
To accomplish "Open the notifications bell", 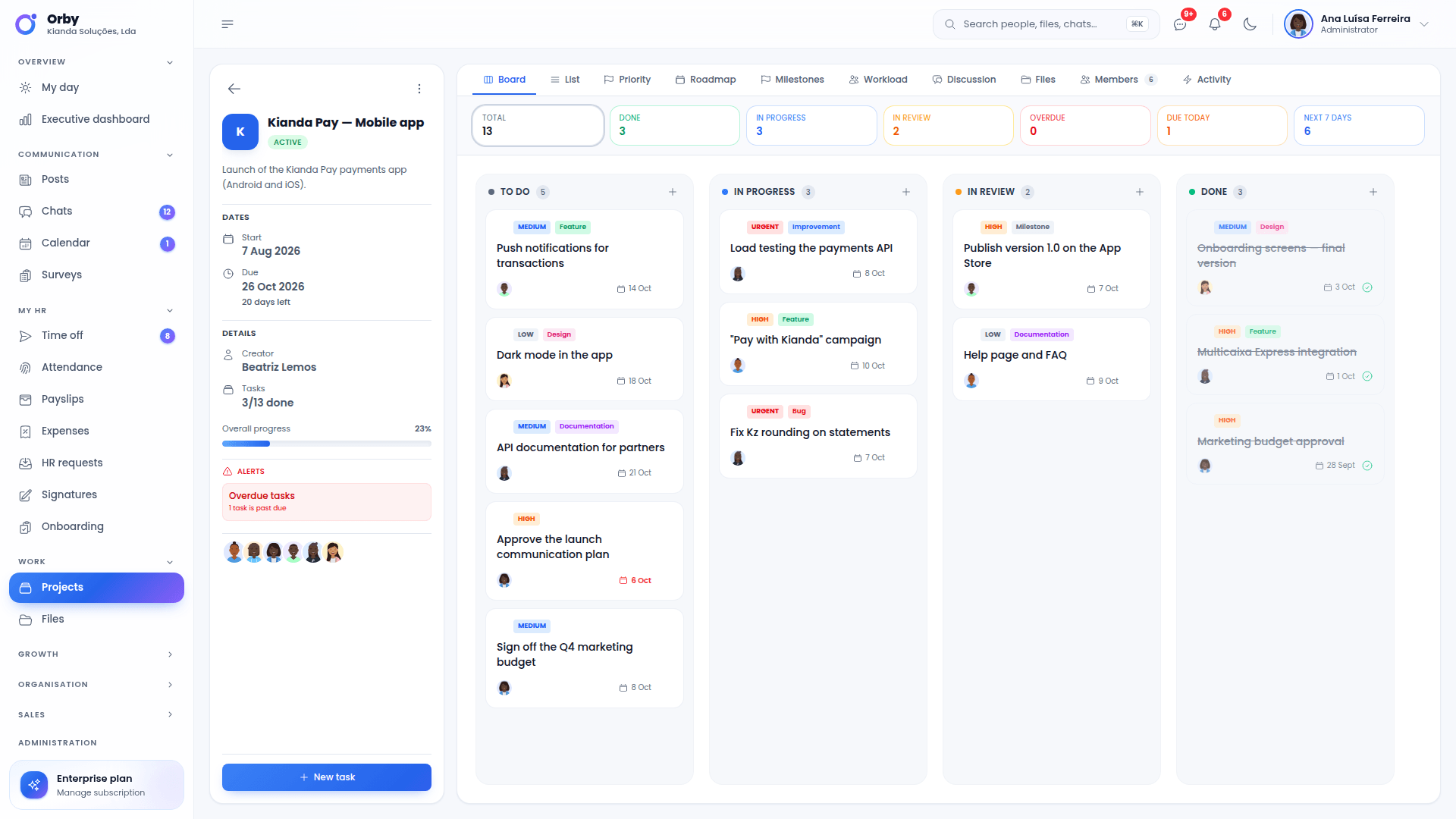I will 1215,24.
